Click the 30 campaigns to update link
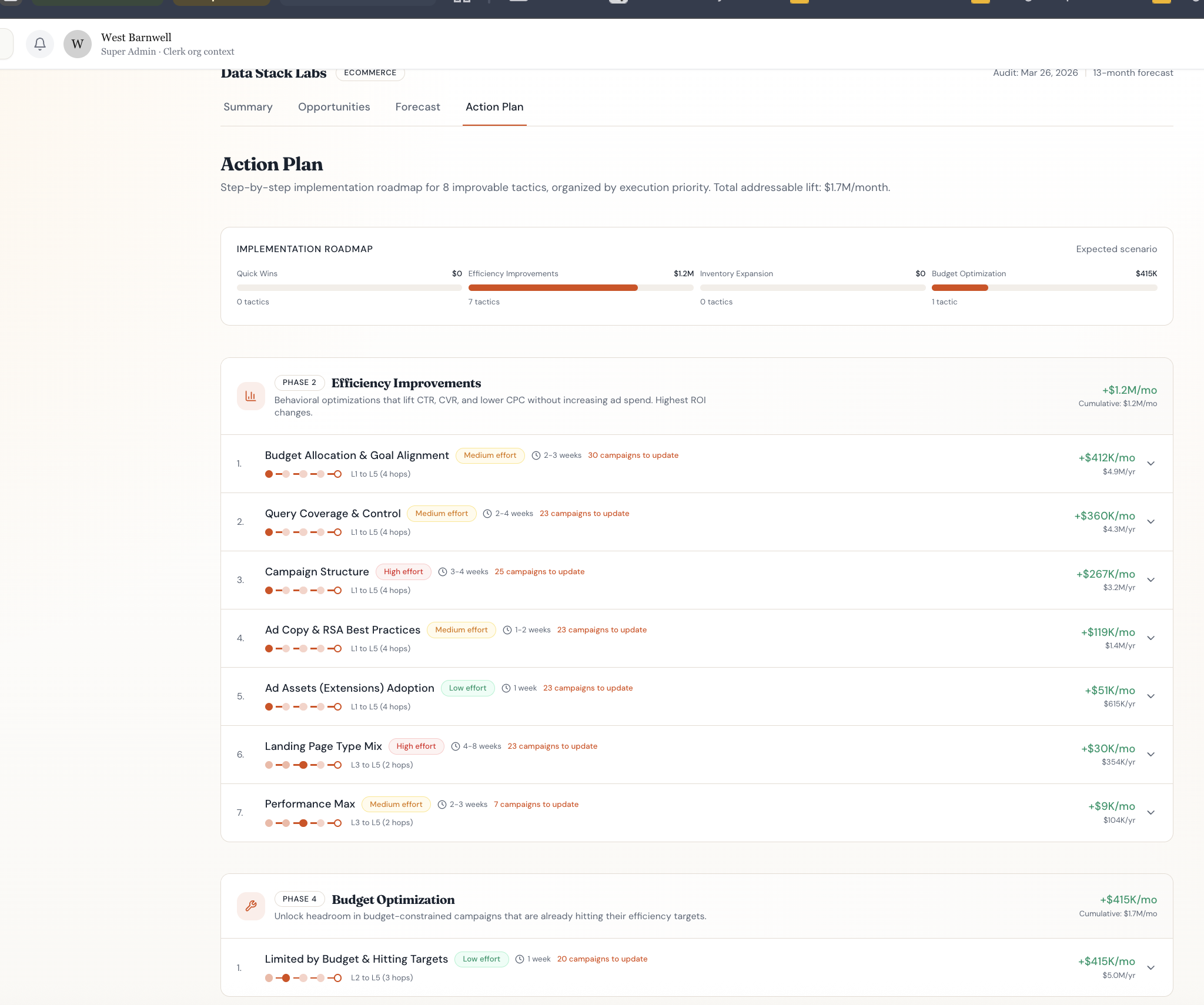1204x1005 pixels. (633, 455)
